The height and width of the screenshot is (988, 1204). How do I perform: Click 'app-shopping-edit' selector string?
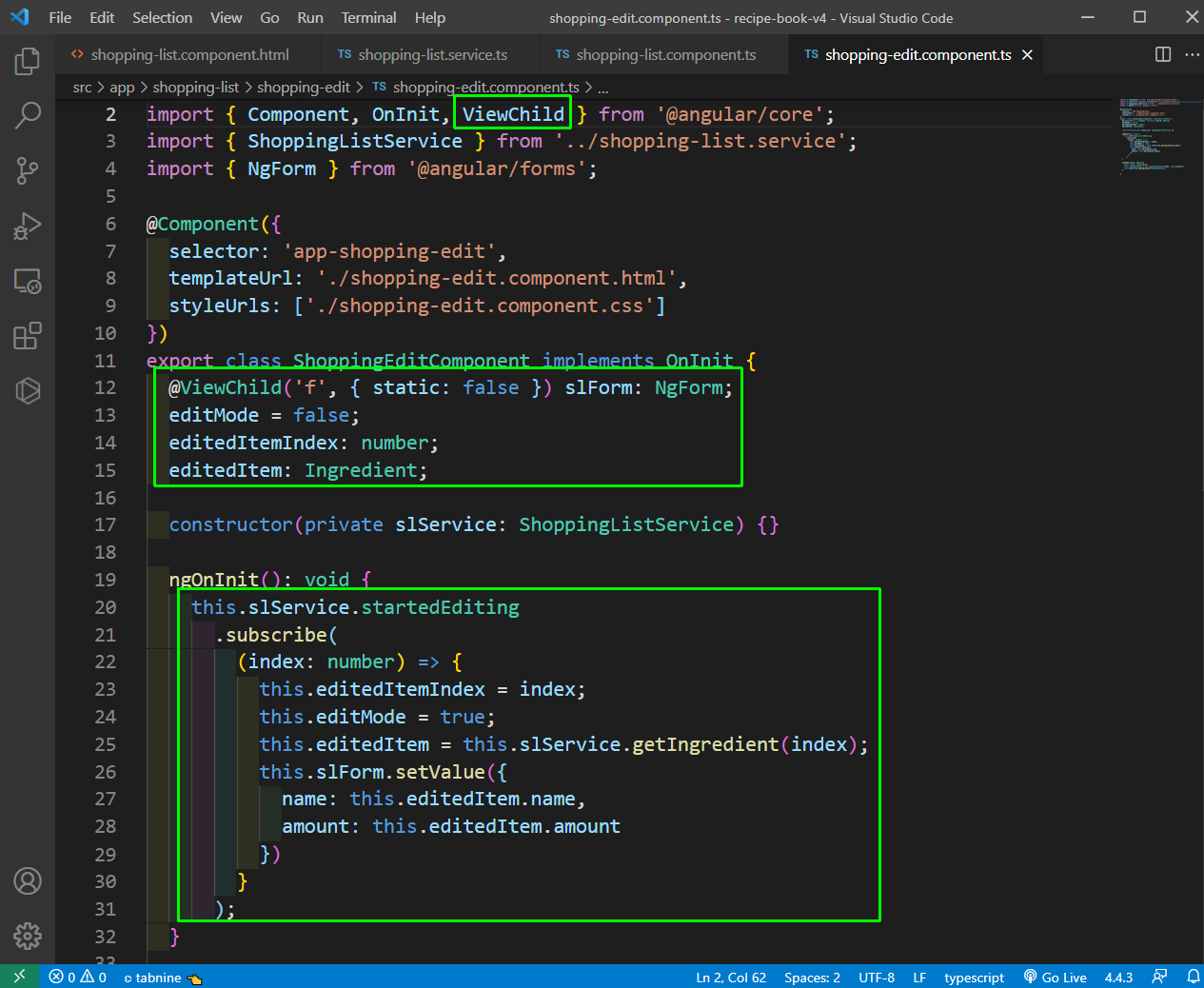point(389,251)
